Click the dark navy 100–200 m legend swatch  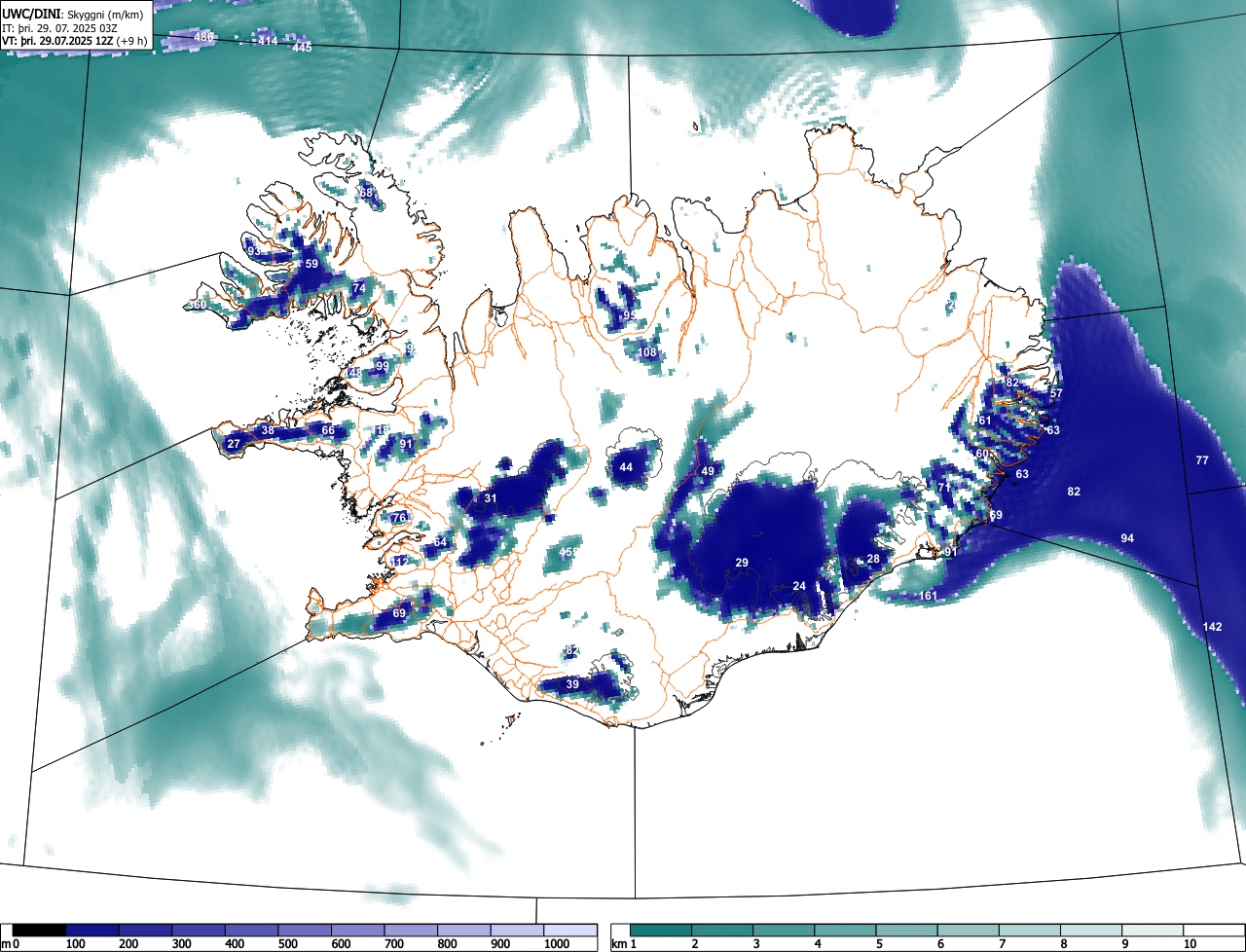[92, 931]
